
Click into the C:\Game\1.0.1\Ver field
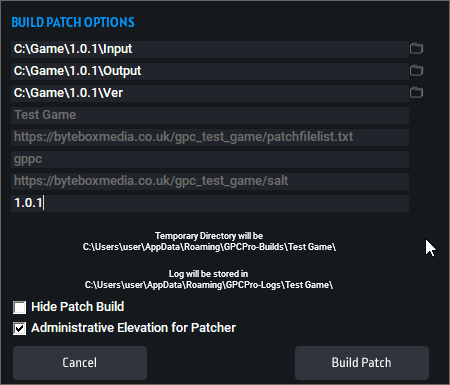click(210, 93)
